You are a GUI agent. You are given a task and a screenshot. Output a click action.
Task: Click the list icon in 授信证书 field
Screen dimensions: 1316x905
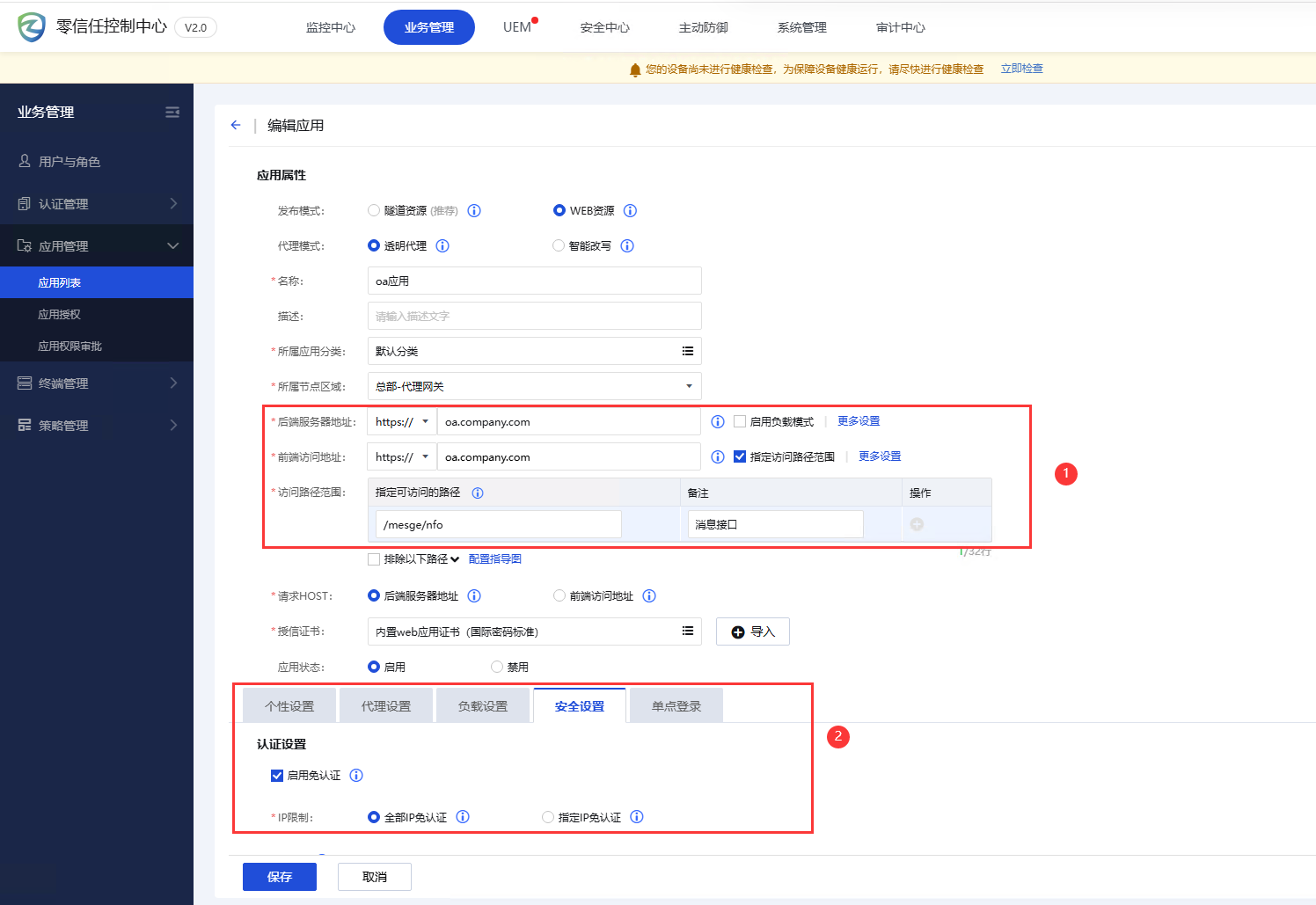pos(687,631)
